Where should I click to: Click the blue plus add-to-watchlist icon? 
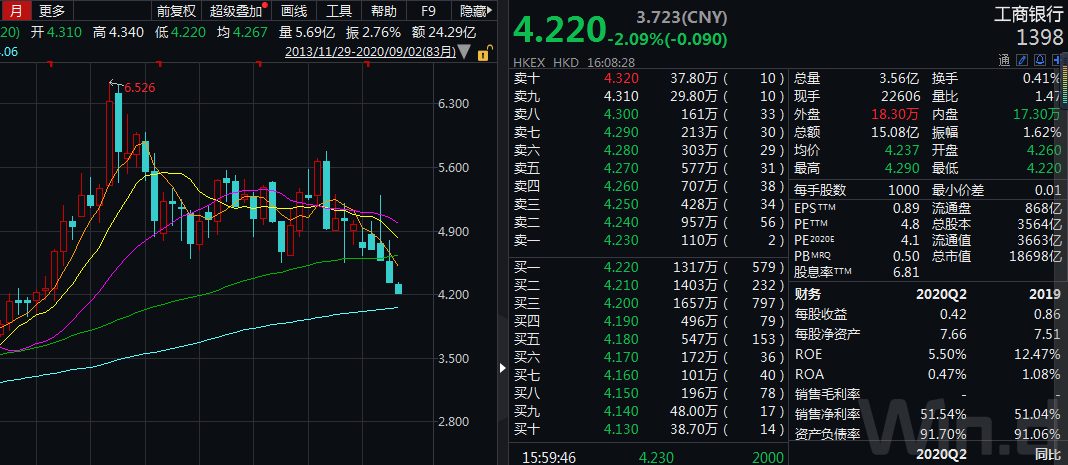(1058, 60)
